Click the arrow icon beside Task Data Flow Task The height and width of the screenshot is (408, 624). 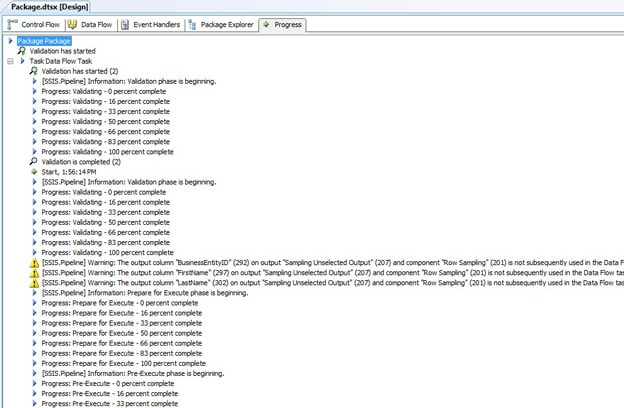pos(22,61)
